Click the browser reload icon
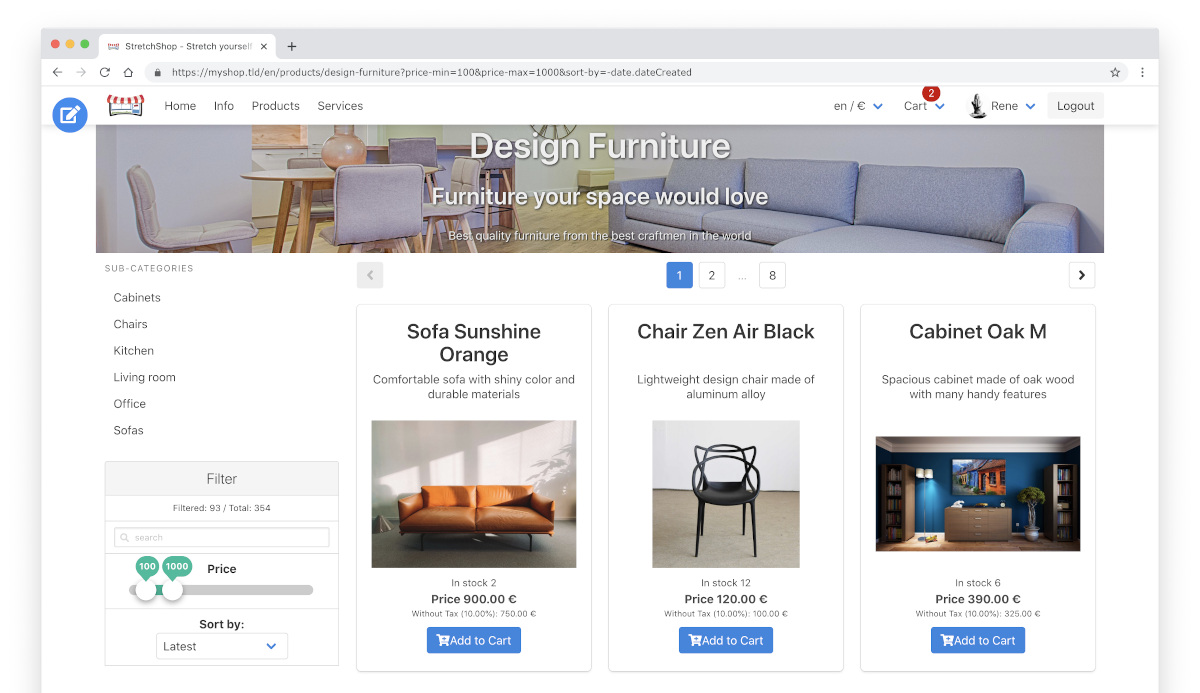Screen dimensions: 1200x693 pyautogui.click(x=105, y=72)
